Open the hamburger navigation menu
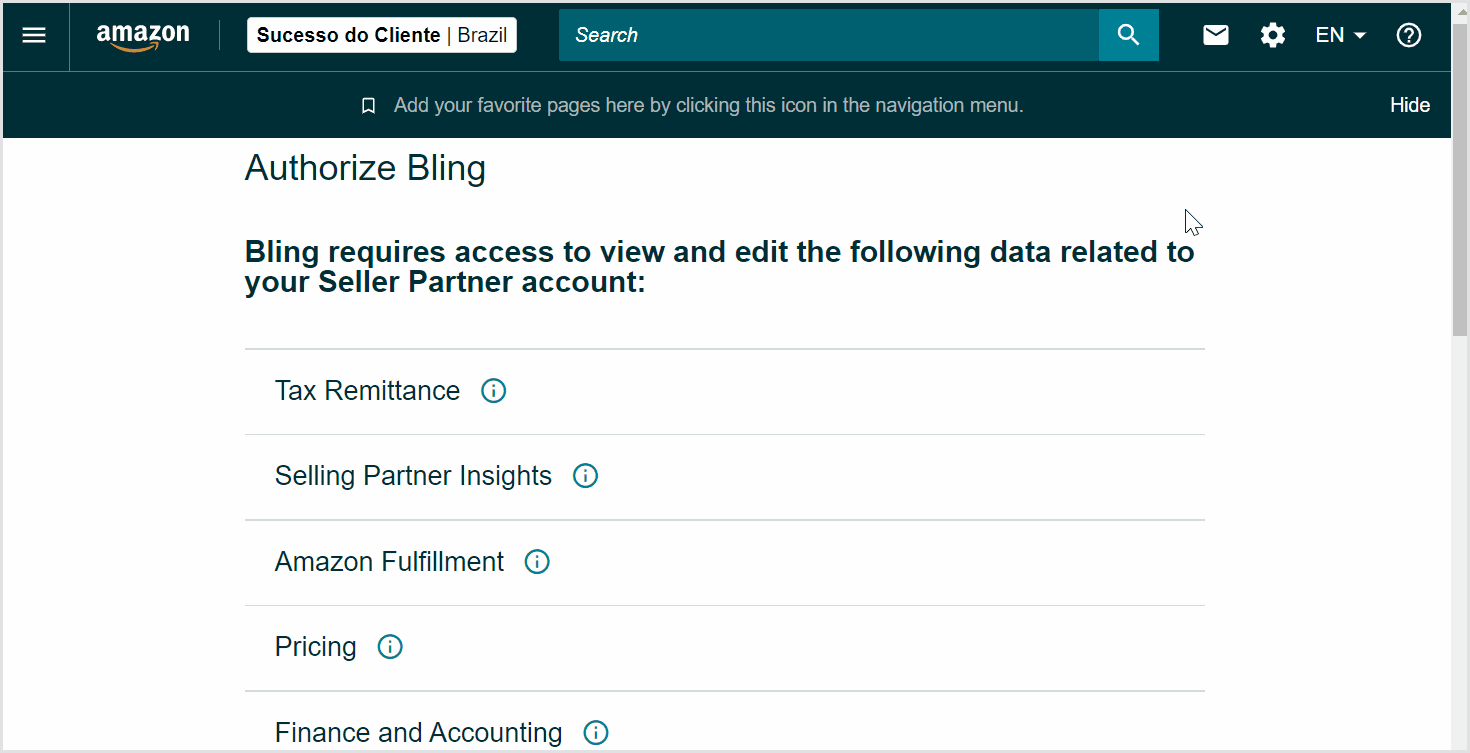 (34, 35)
